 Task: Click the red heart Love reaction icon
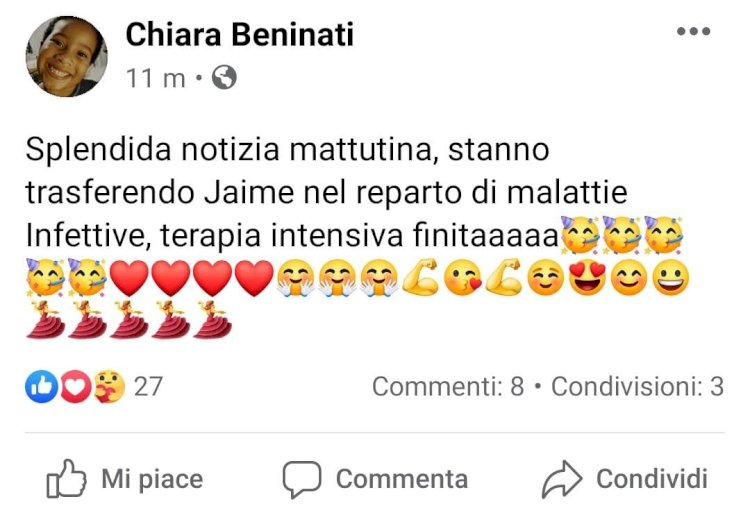click(74, 385)
